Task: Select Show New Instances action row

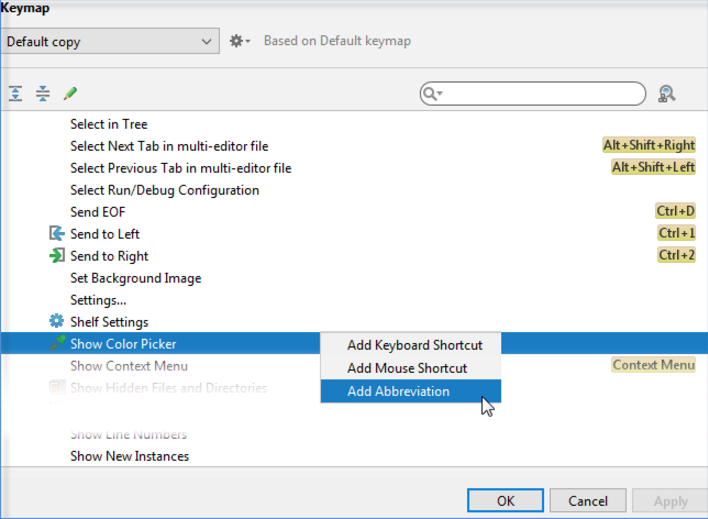Action: [129, 456]
